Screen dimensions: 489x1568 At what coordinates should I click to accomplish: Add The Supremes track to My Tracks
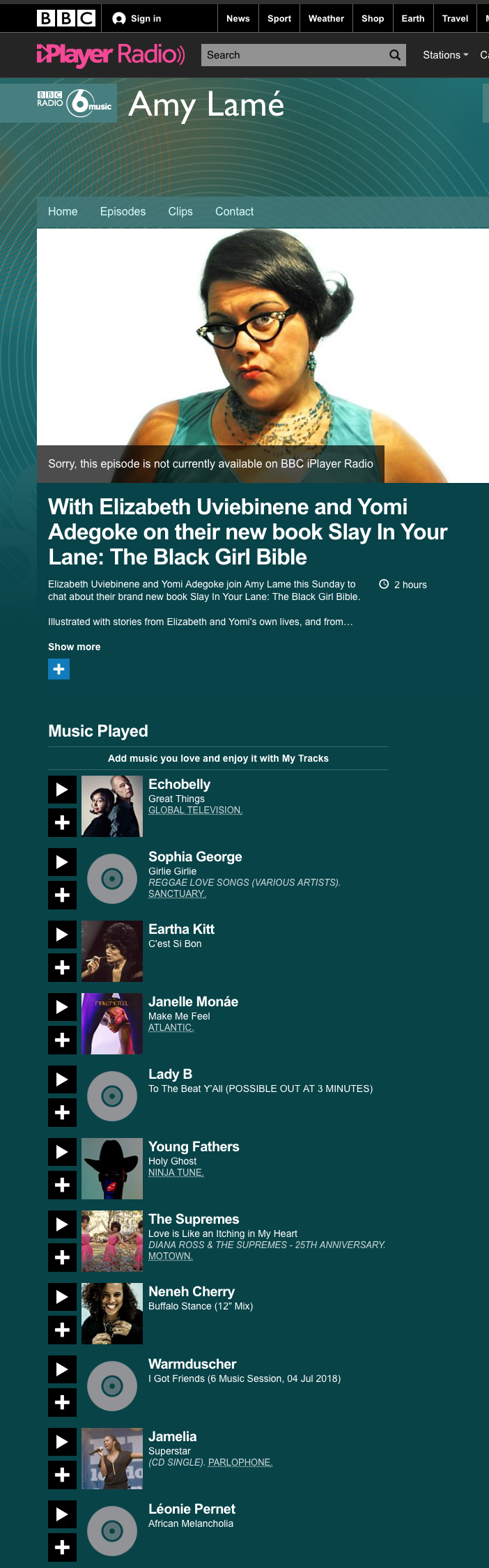[62, 1257]
